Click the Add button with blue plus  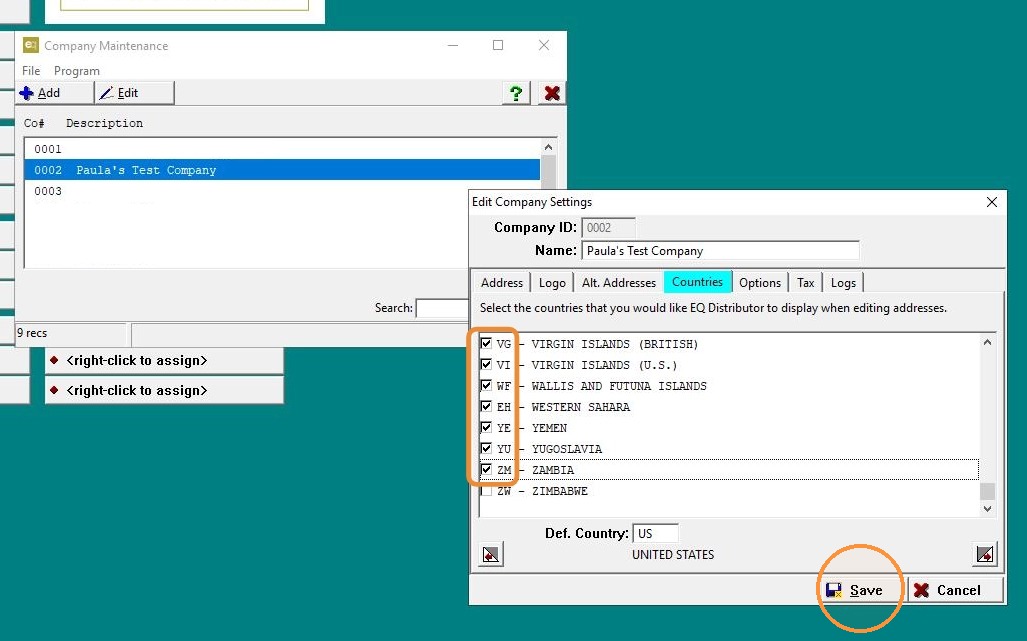click(x=54, y=93)
